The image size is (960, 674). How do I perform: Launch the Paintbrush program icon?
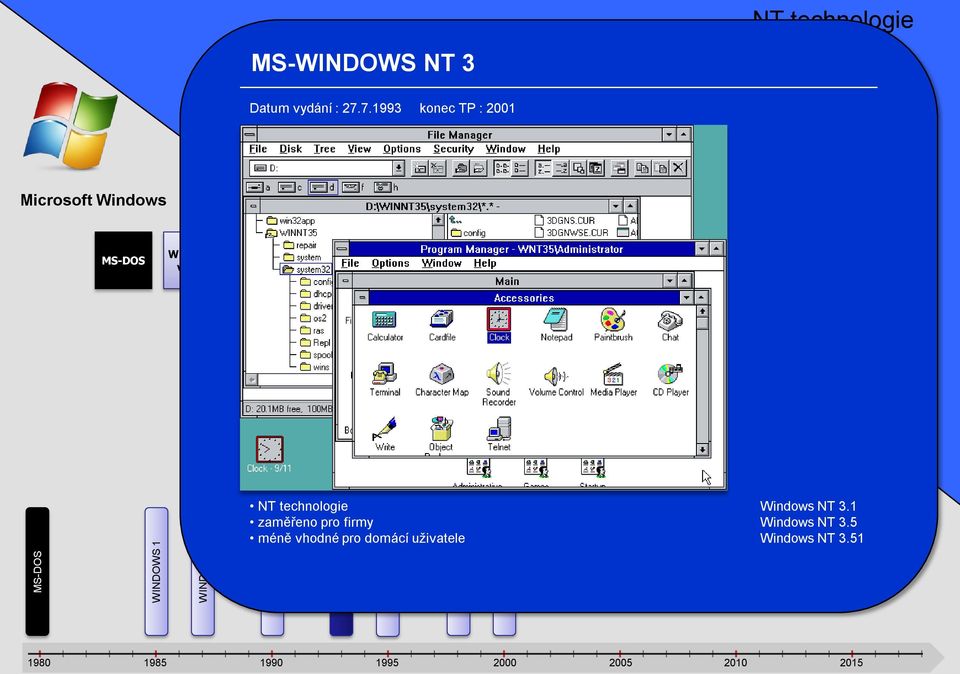tap(613, 325)
